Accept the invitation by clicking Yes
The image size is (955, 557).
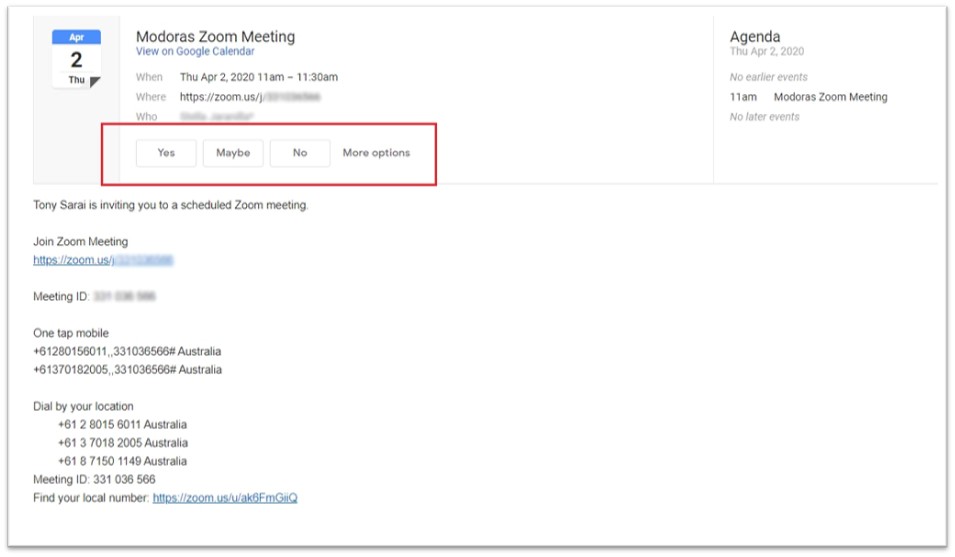166,153
